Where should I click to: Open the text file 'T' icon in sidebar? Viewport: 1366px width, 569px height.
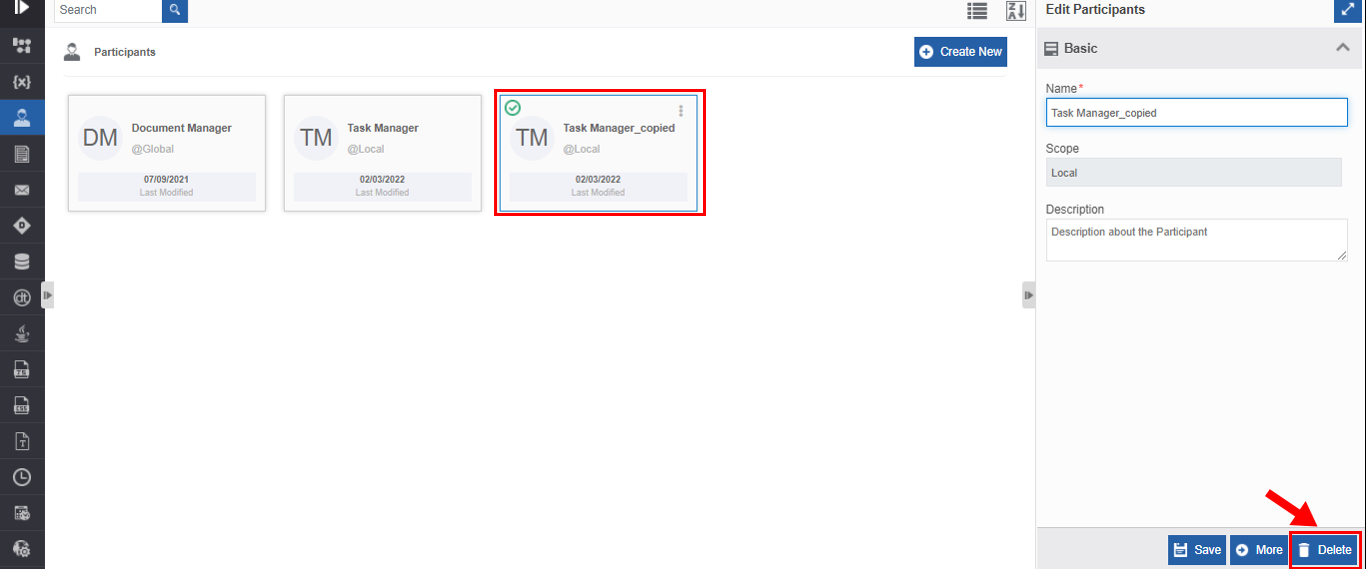click(21, 442)
